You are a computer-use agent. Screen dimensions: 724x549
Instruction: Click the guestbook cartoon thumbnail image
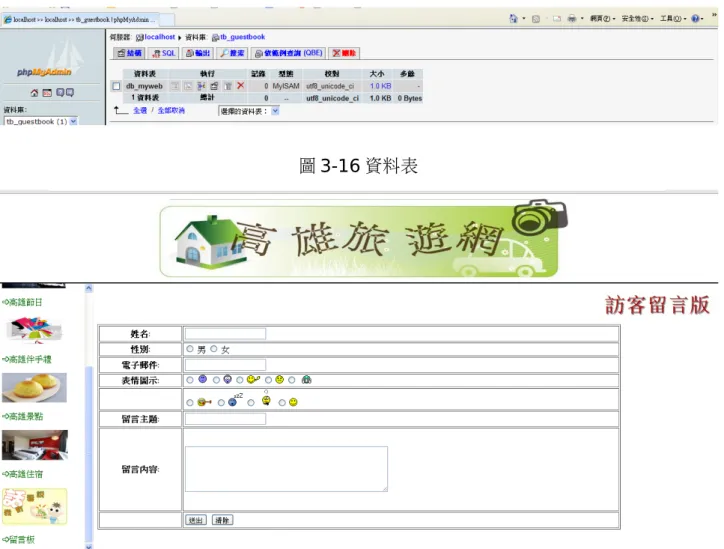pyautogui.click(x=35, y=507)
